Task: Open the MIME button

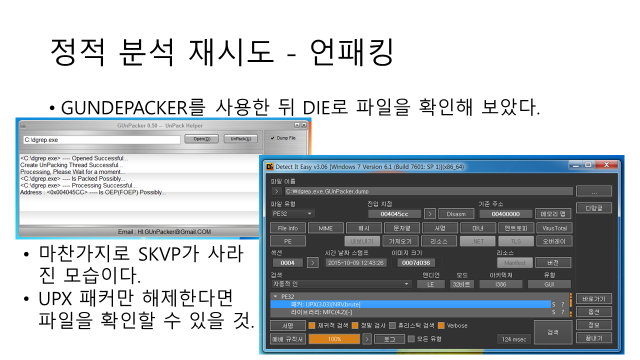Action: 325,228
